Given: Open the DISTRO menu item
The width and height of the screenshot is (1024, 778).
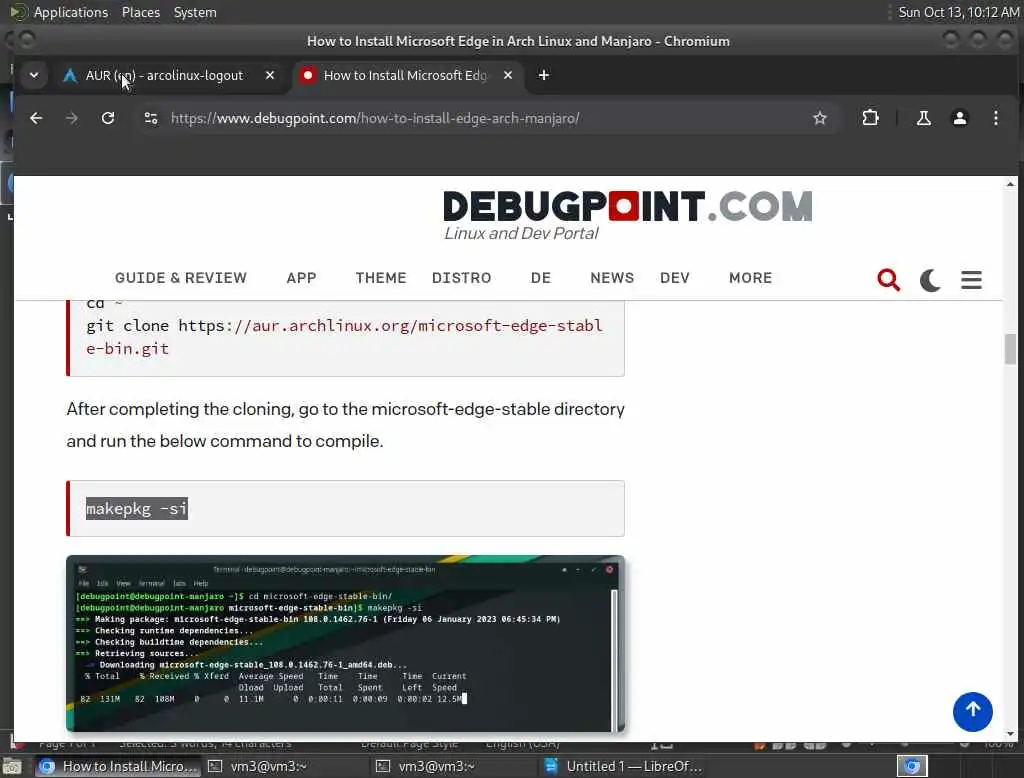Looking at the screenshot, I should coord(461,278).
